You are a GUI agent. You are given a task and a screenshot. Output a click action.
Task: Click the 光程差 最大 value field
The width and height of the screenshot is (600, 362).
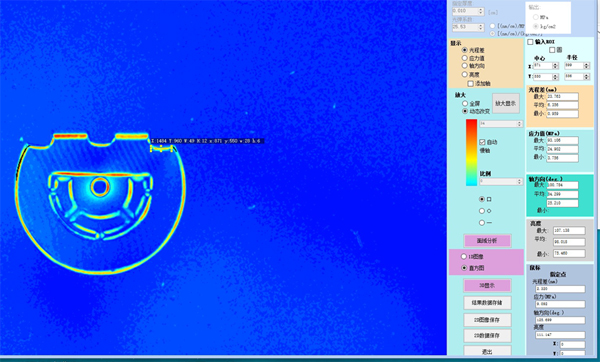(562, 96)
